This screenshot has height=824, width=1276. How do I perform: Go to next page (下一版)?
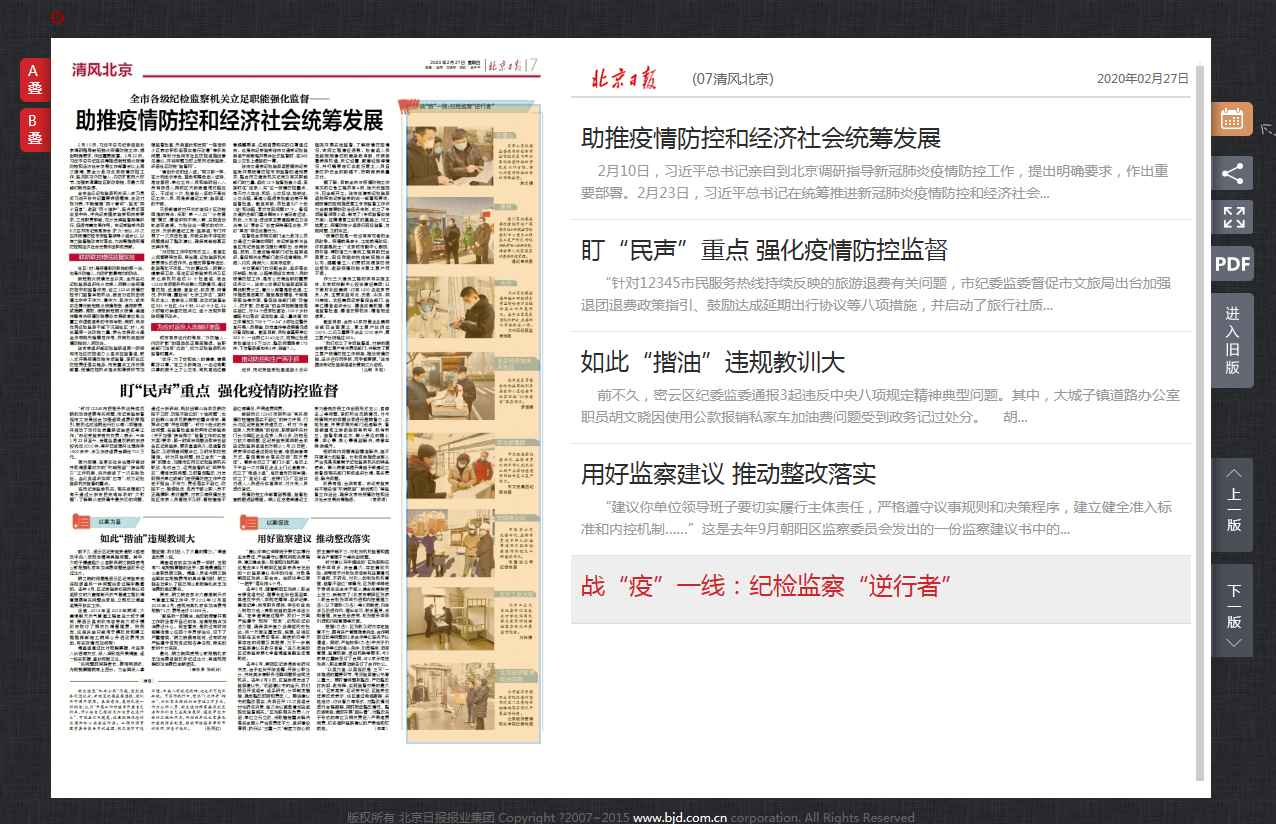tap(1232, 610)
